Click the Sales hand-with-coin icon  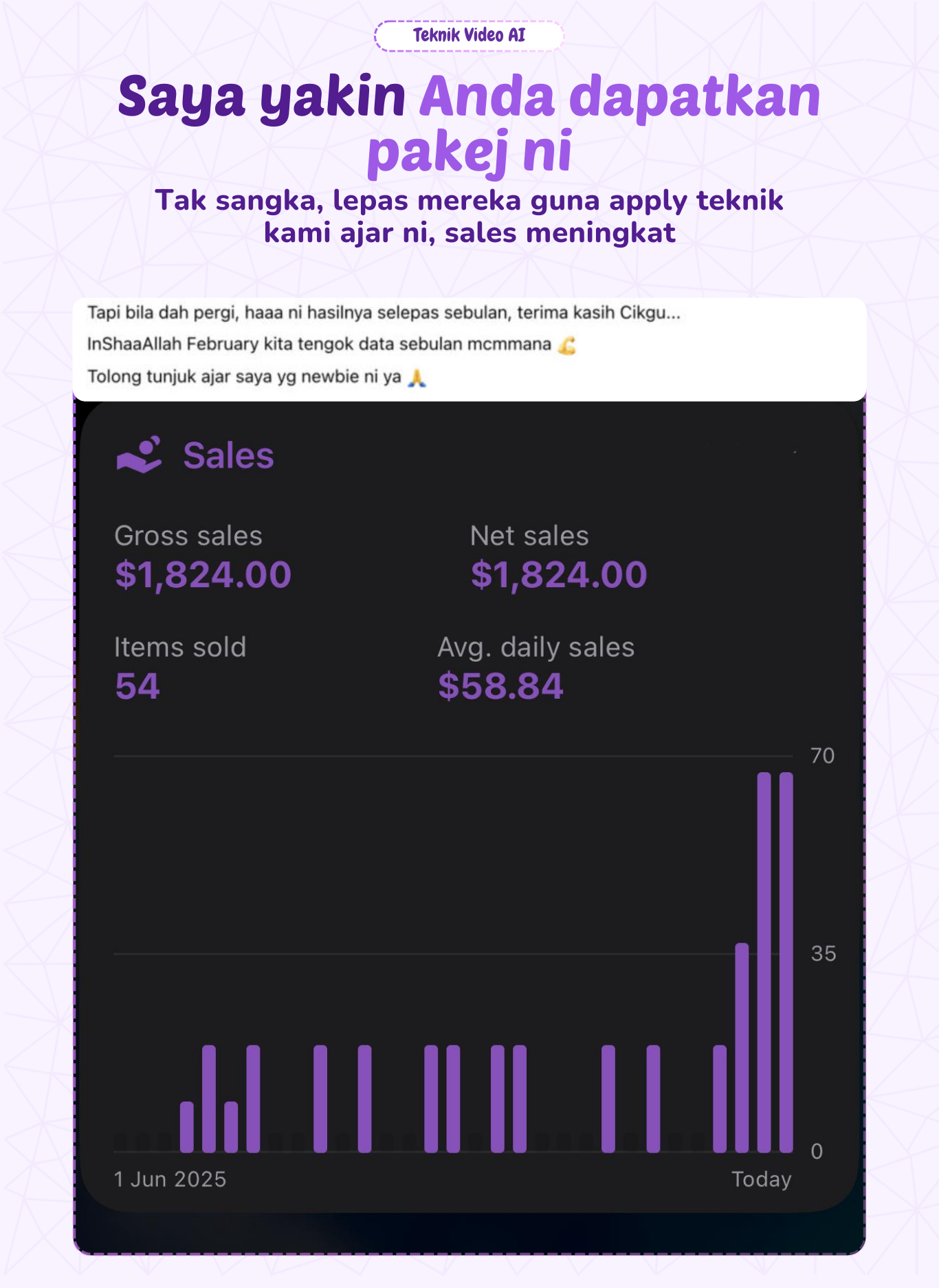[x=140, y=455]
